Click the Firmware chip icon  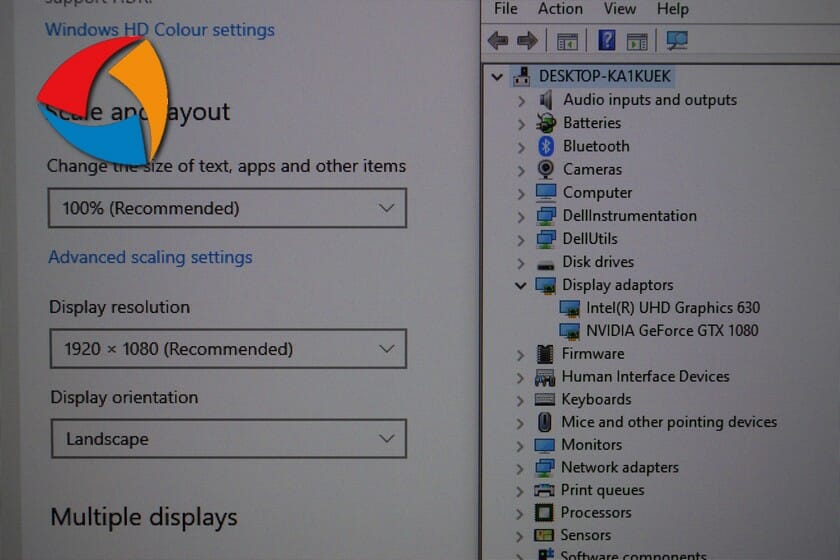pos(545,354)
